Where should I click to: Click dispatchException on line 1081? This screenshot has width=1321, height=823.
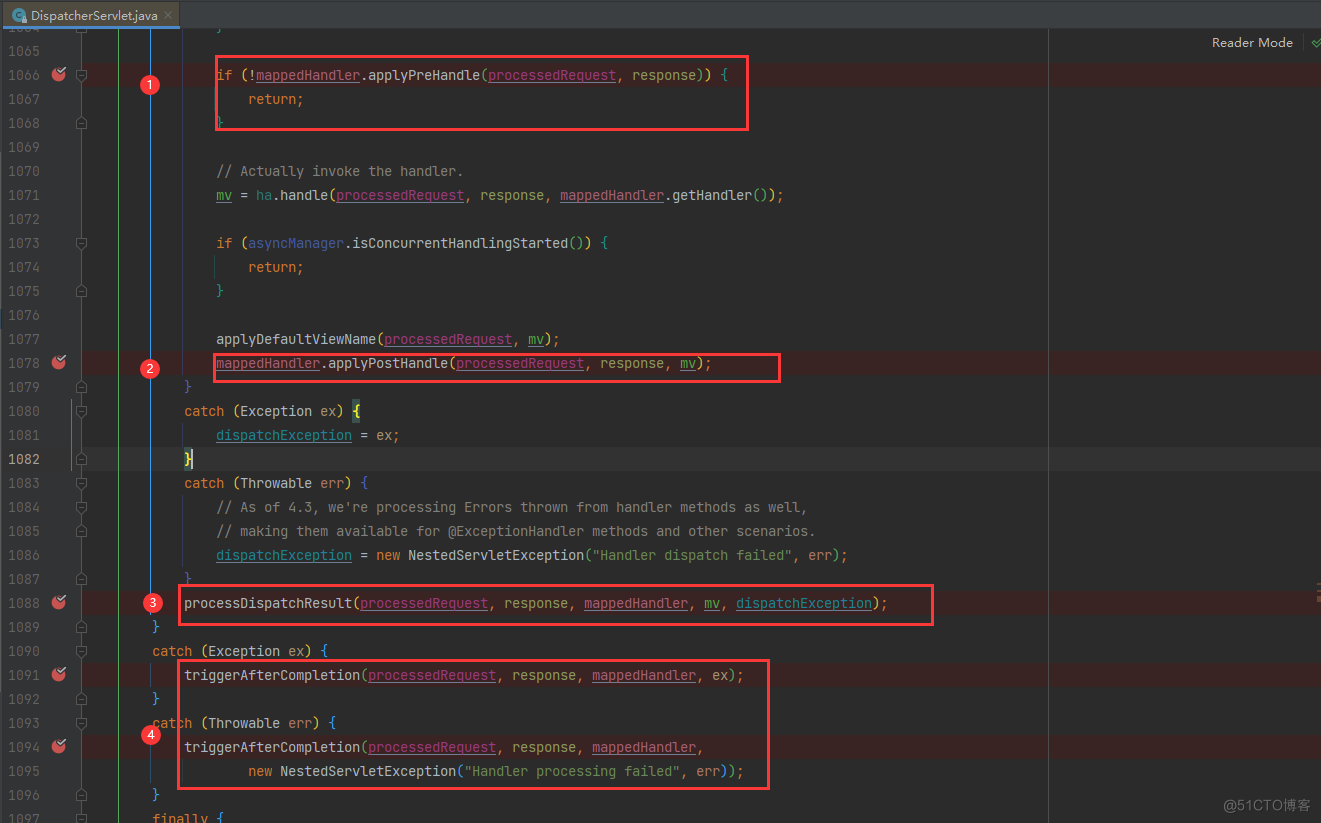[x=284, y=435]
